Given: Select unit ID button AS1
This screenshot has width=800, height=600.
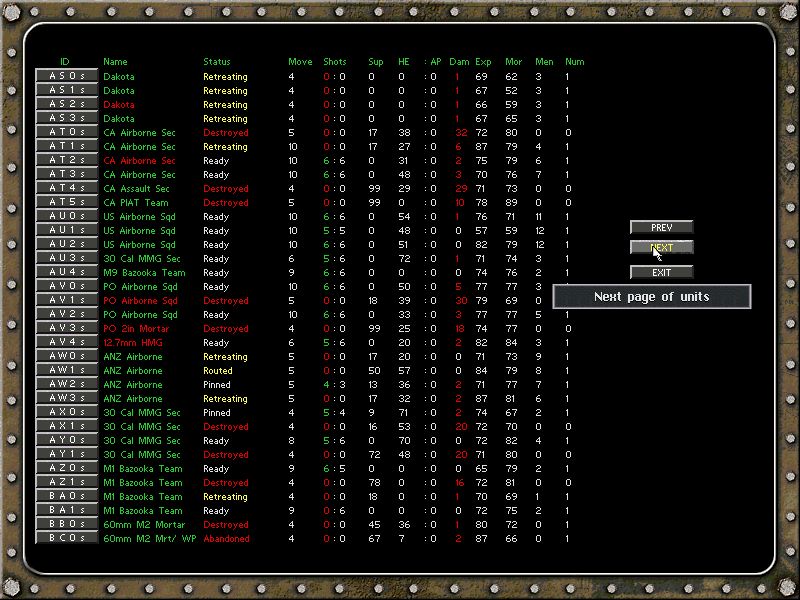Looking at the screenshot, I should tap(66, 90).
